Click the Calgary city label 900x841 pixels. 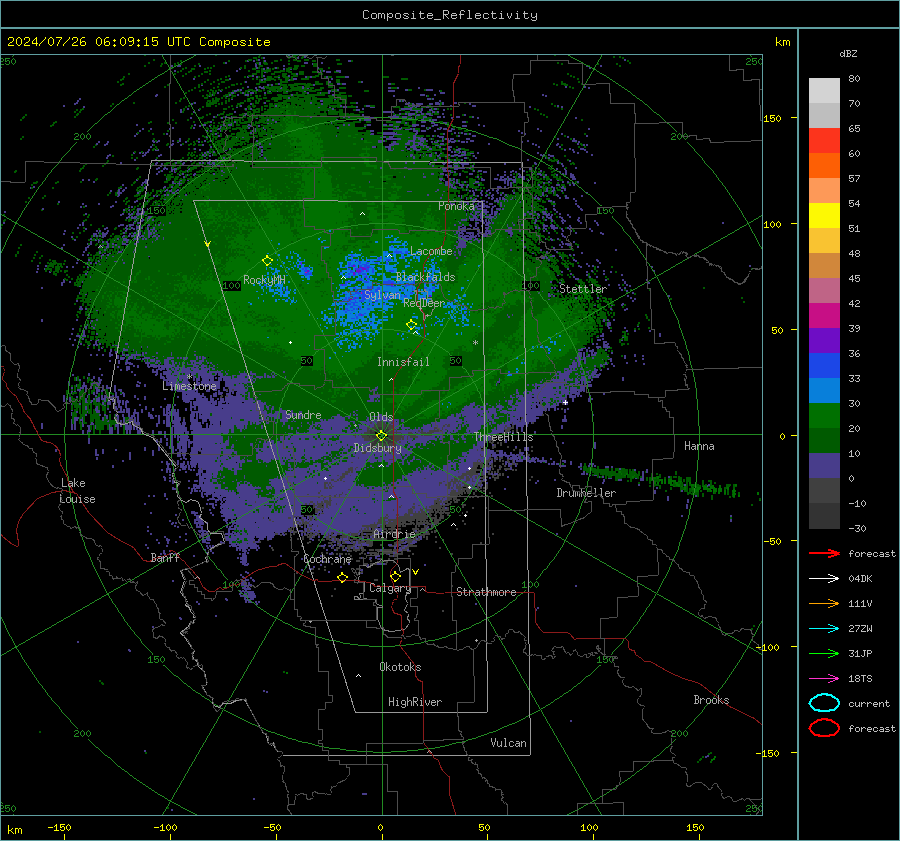coord(390,588)
